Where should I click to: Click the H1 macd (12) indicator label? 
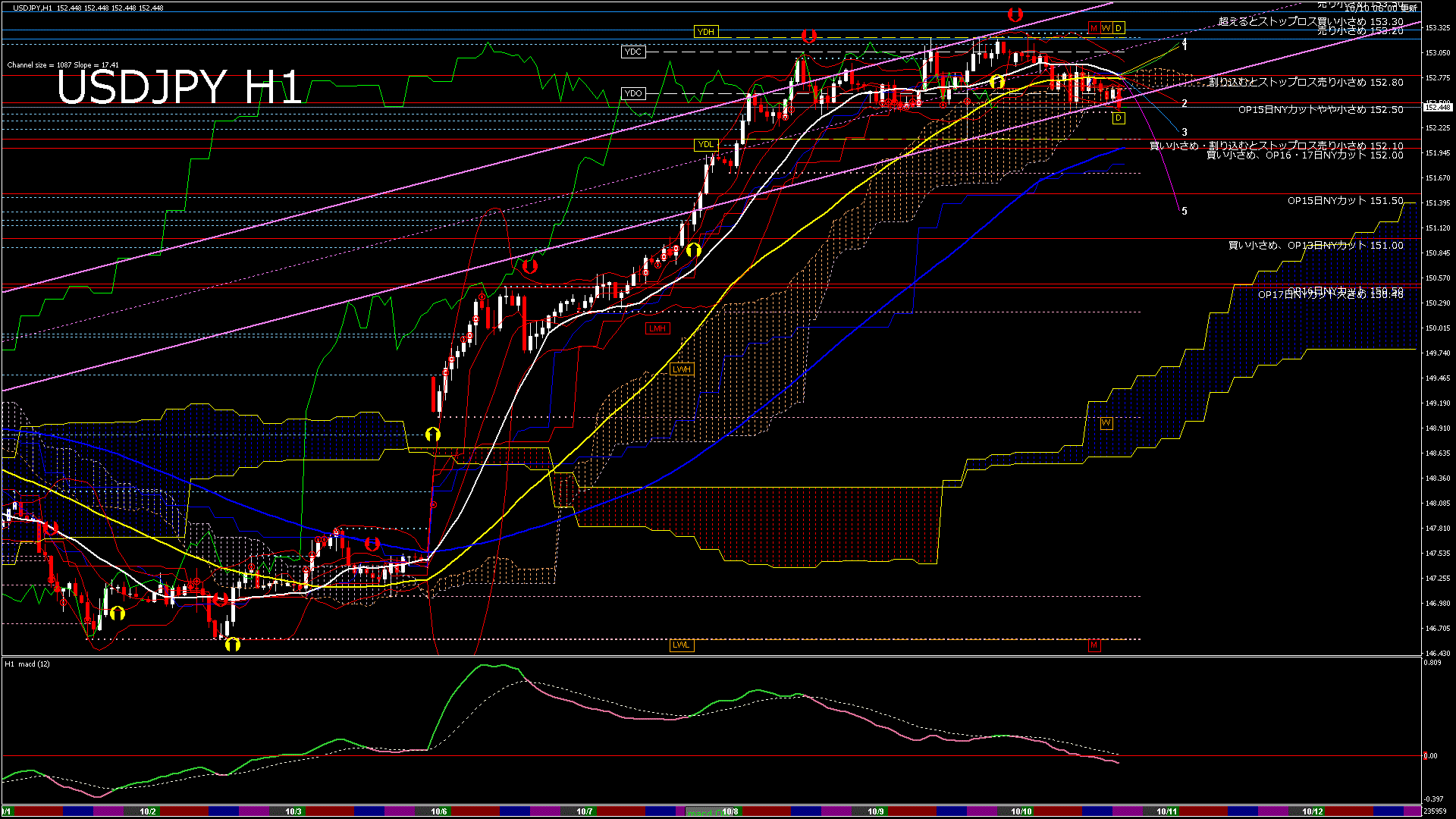27,664
